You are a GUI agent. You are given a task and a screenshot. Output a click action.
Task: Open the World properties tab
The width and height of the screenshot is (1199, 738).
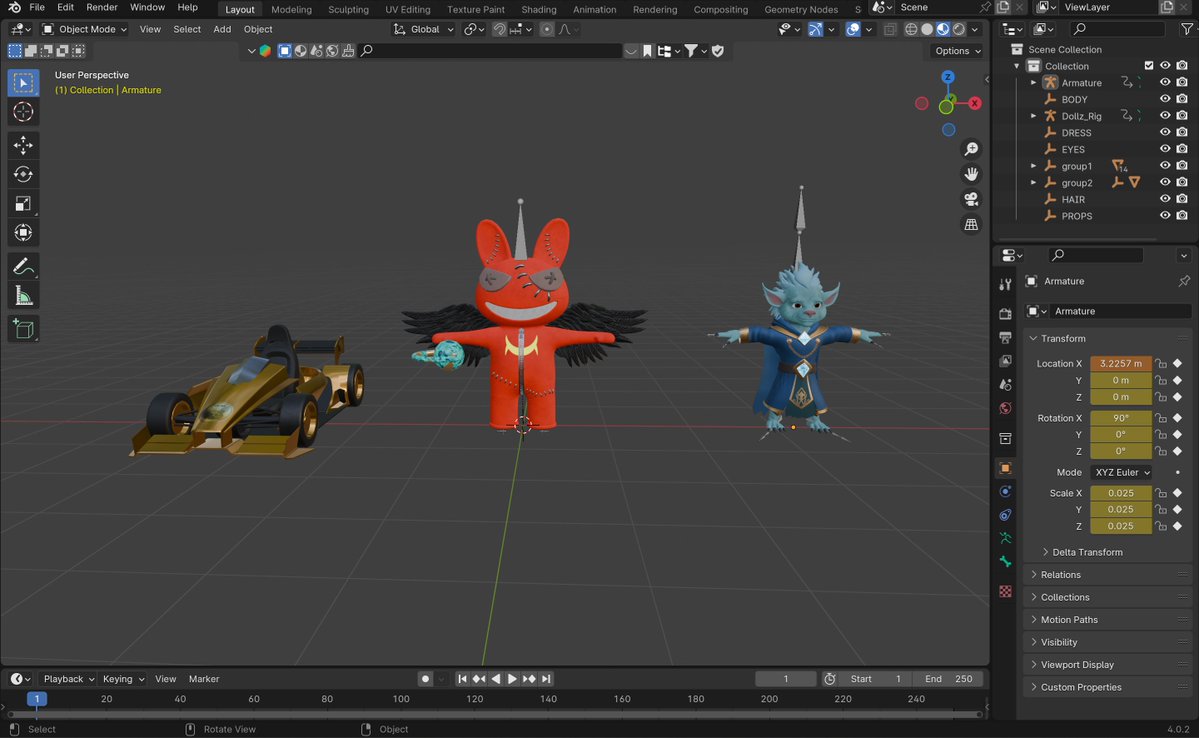coord(1006,408)
